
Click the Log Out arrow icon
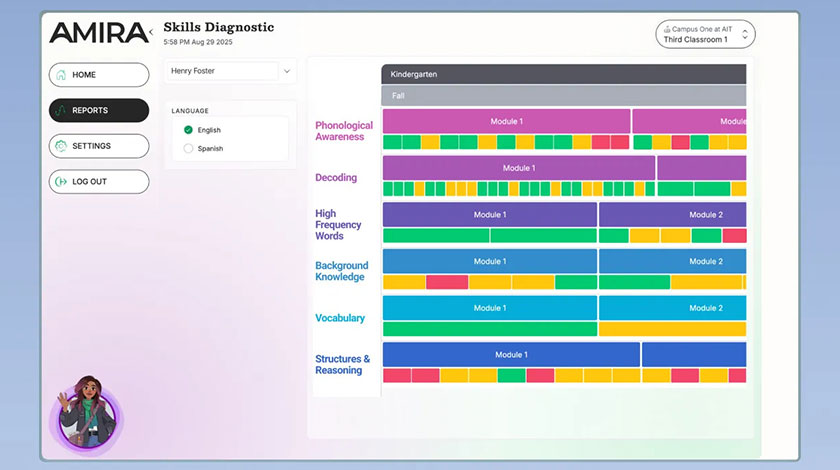[61, 182]
